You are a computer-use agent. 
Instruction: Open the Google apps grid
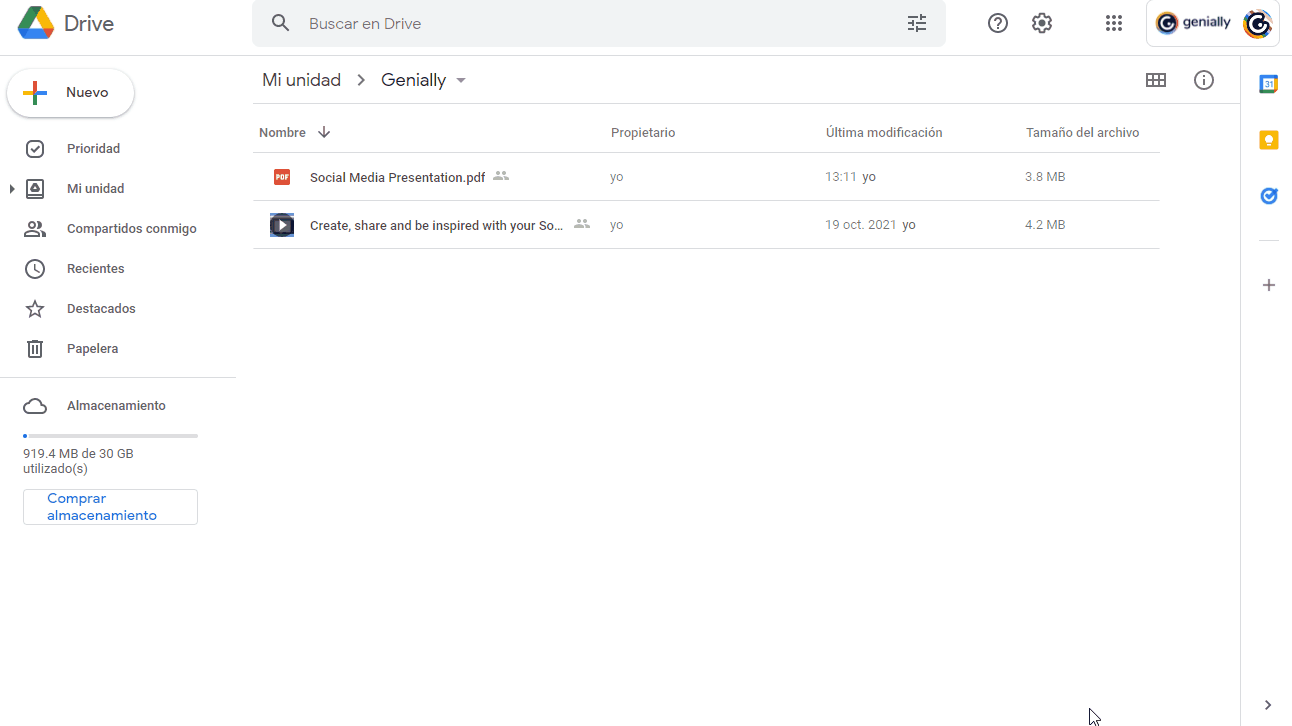[x=1114, y=23]
